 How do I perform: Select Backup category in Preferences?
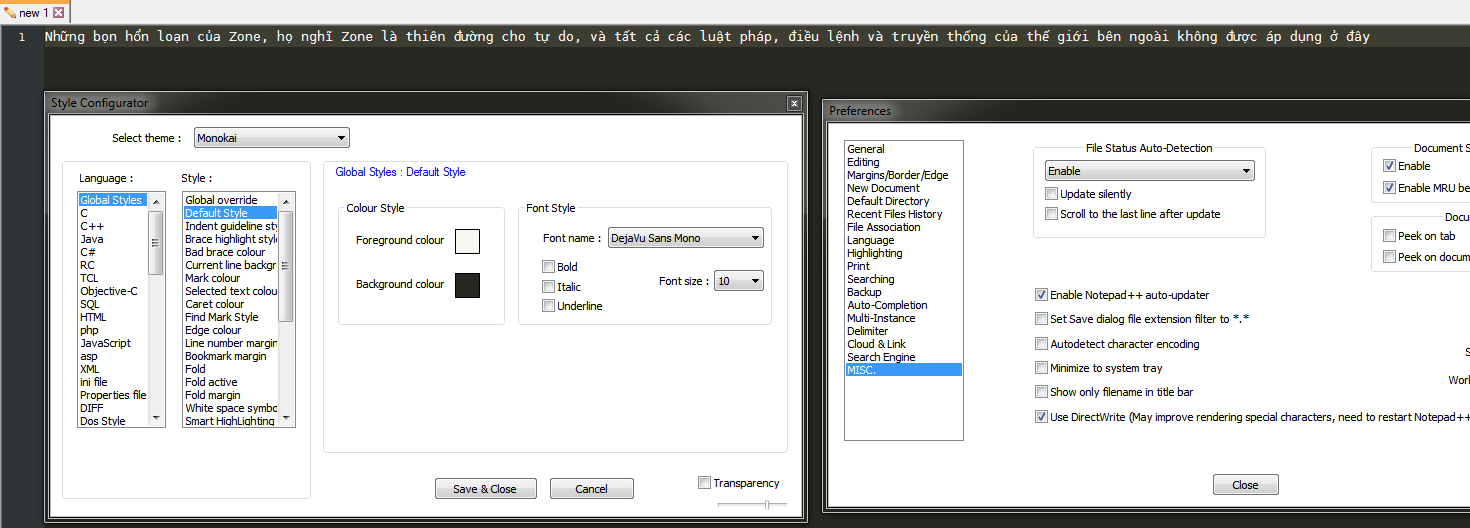click(864, 292)
